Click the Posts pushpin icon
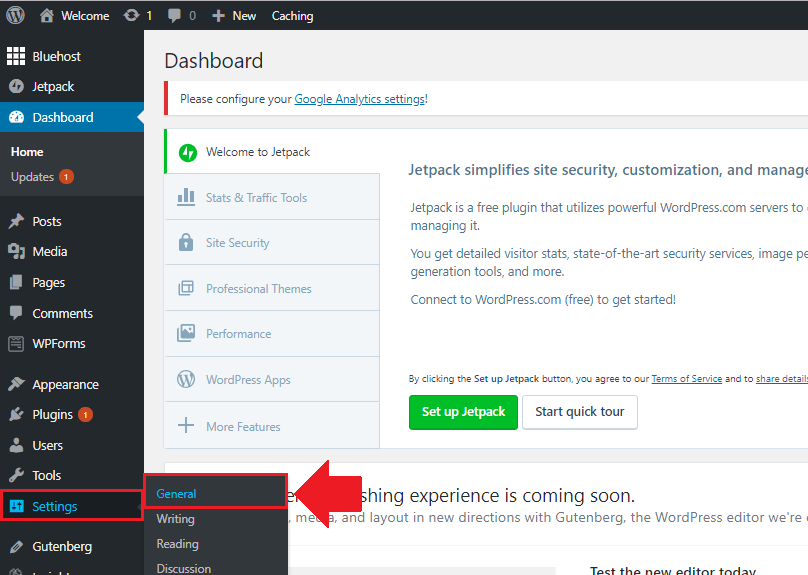This screenshot has height=575, width=808. click(x=16, y=221)
